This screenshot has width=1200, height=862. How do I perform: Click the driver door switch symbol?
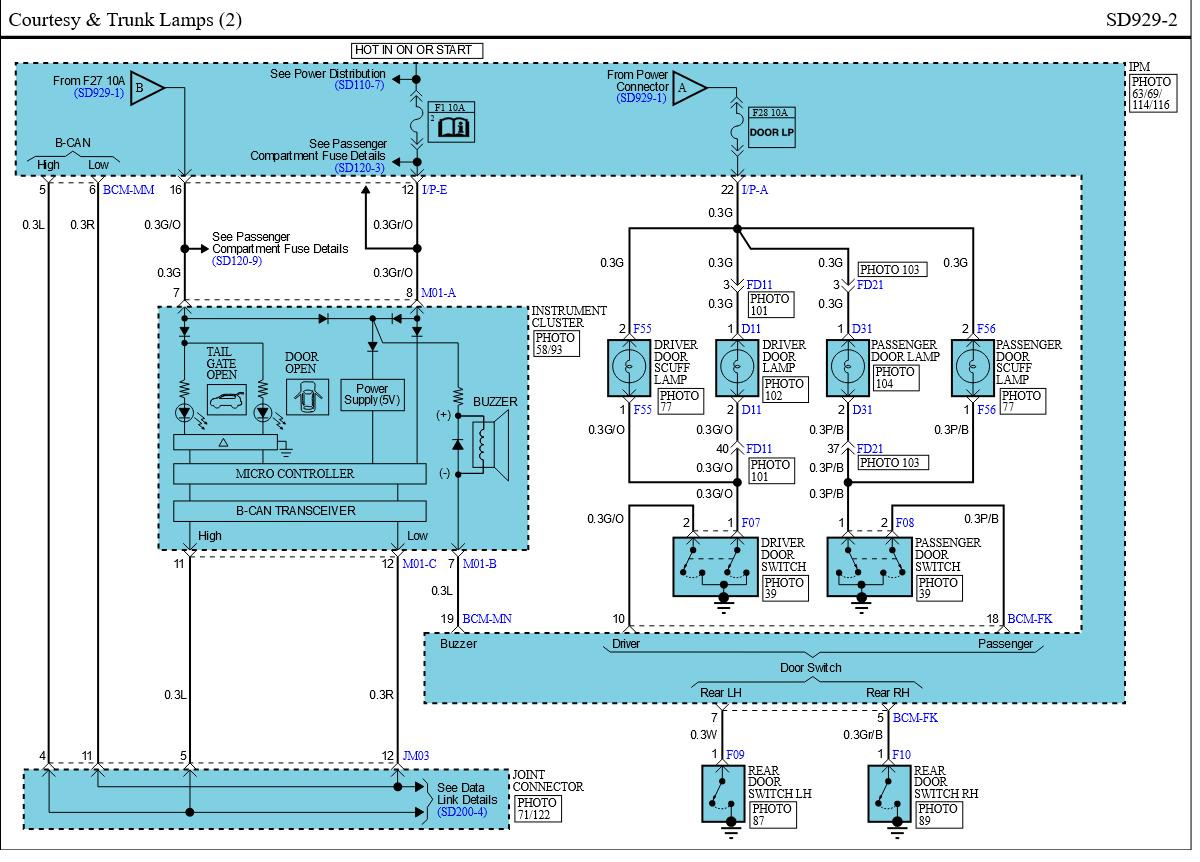coord(716,568)
